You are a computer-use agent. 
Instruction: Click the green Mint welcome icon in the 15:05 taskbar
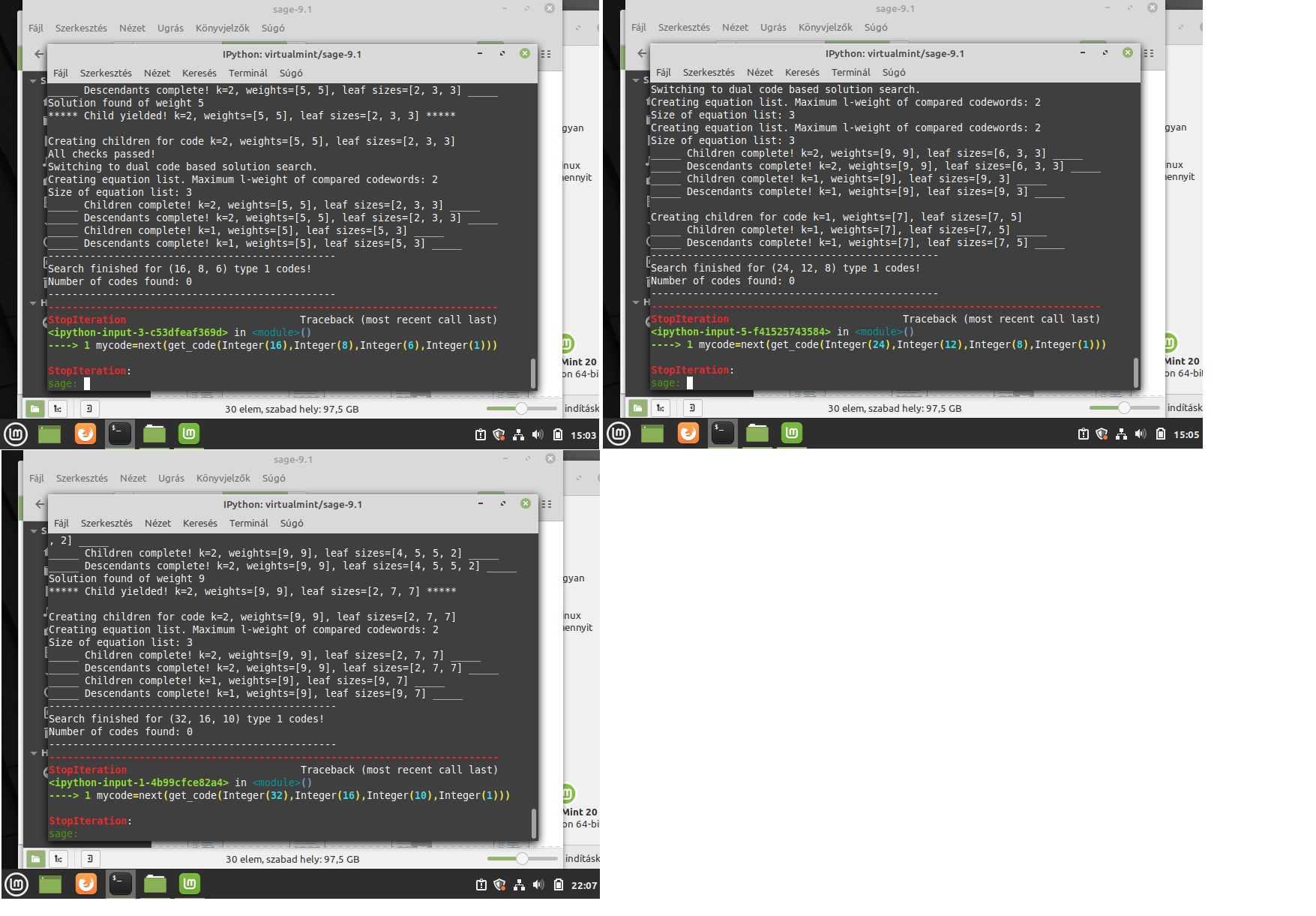click(x=792, y=433)
